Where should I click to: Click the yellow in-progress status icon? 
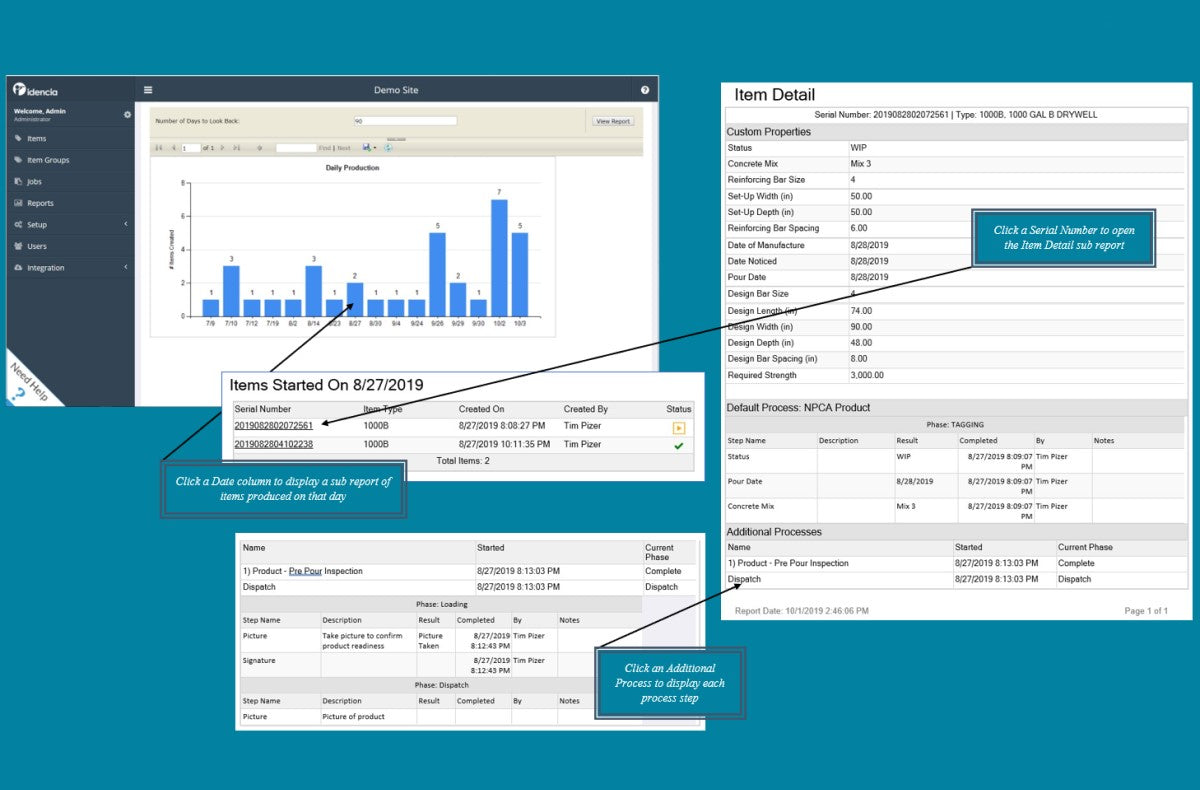click(679, 427)
